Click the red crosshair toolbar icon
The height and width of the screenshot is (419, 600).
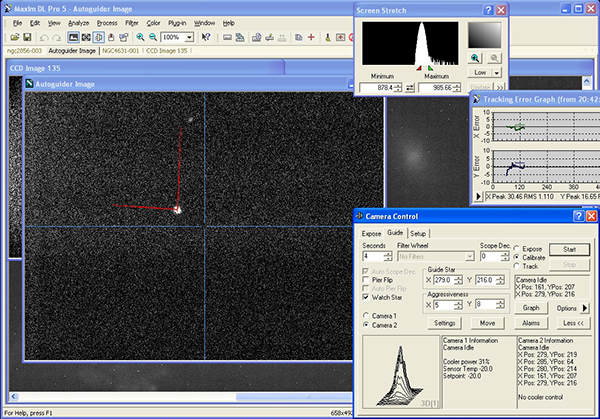(312, 37)
